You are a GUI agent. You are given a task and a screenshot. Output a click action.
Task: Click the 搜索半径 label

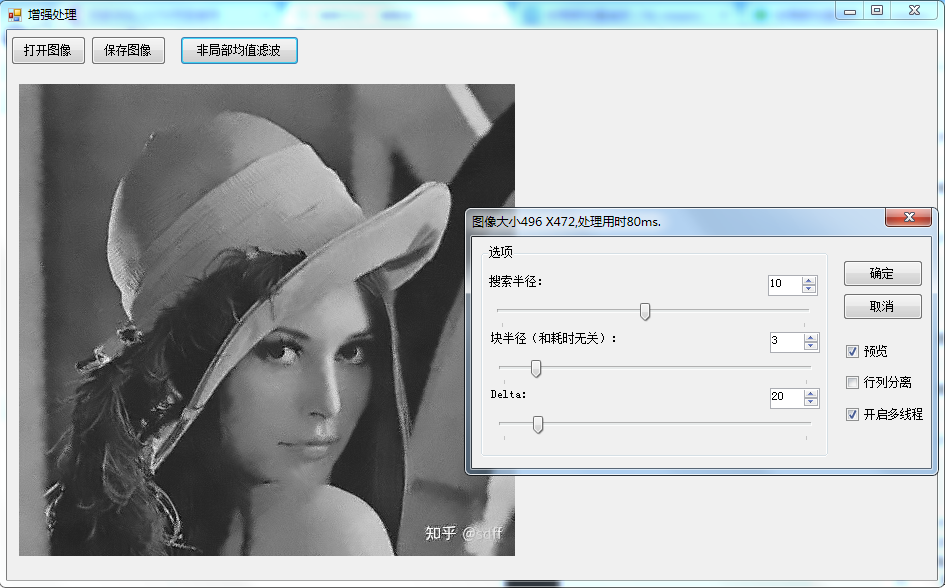coord(516,281)
